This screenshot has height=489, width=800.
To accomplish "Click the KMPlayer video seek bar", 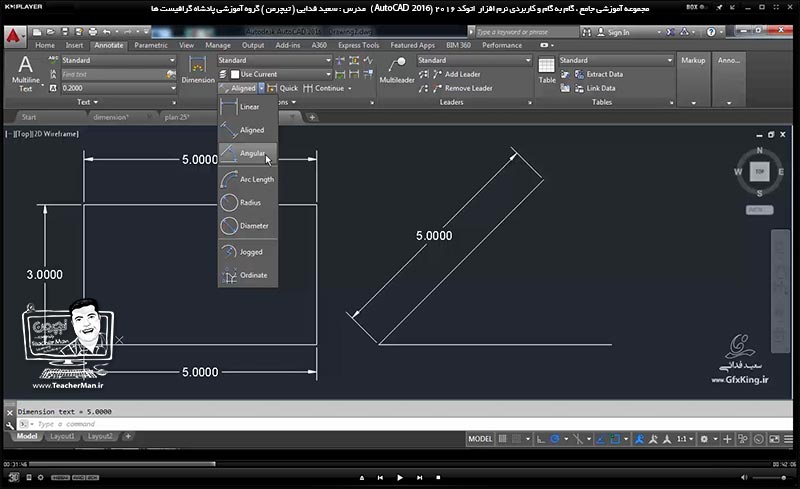I will [x=401, y=464].
